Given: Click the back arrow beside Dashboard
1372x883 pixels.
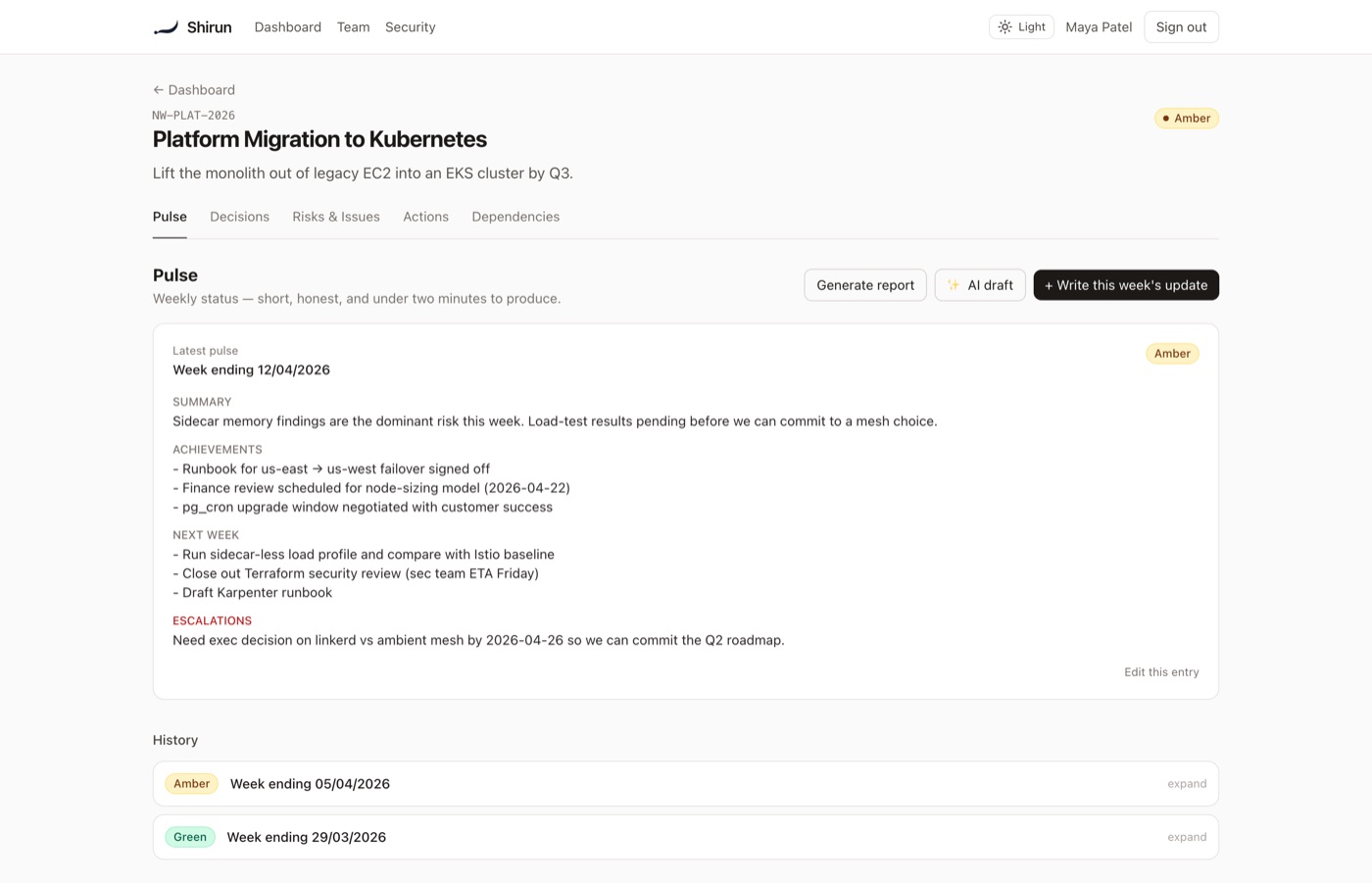Looking at the screenshot, I should [158, 90].
